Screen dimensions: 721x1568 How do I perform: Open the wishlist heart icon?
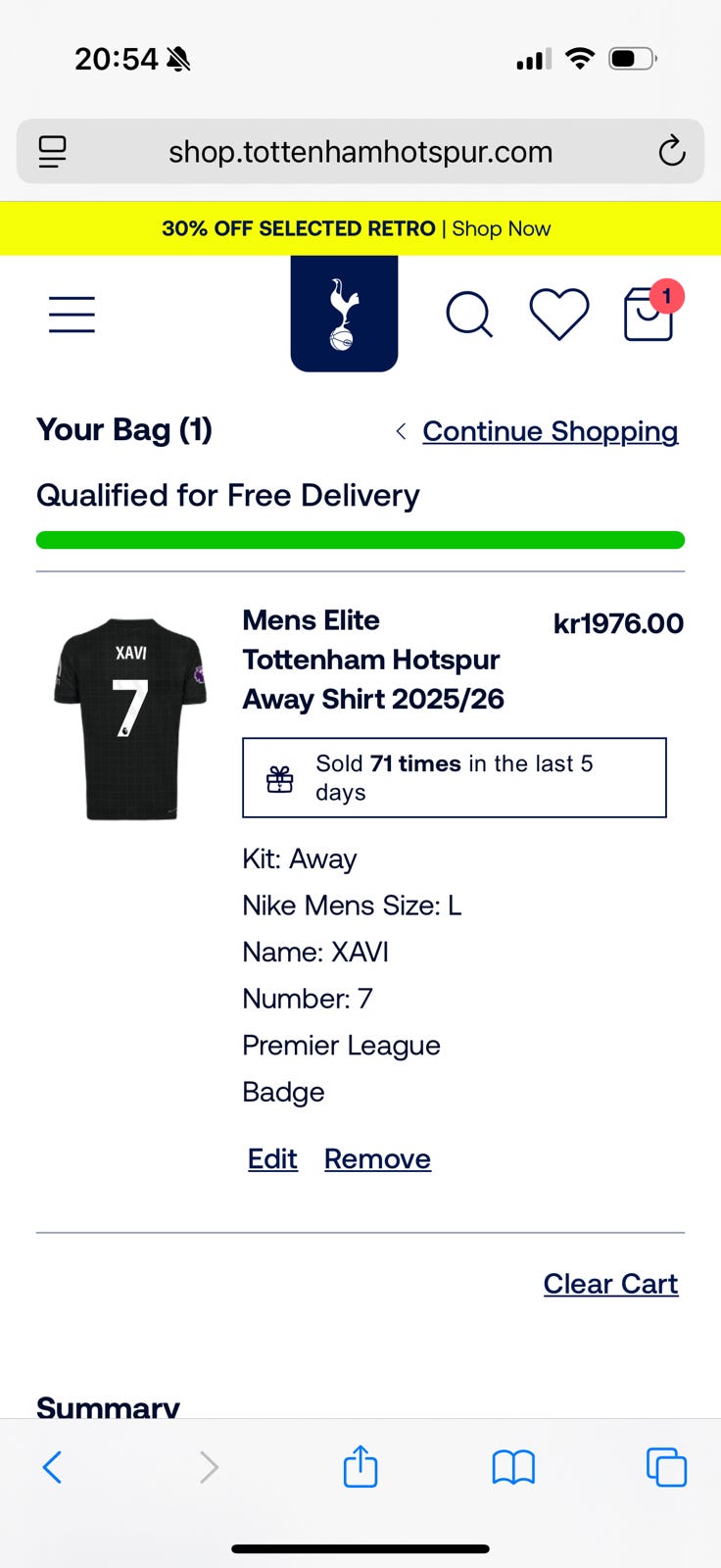[x=558, y=315]
